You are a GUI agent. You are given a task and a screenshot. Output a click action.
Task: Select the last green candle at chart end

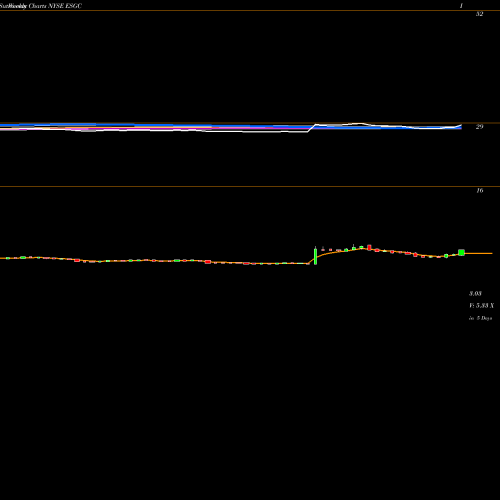pyautogui.click(x=461, y=252)
